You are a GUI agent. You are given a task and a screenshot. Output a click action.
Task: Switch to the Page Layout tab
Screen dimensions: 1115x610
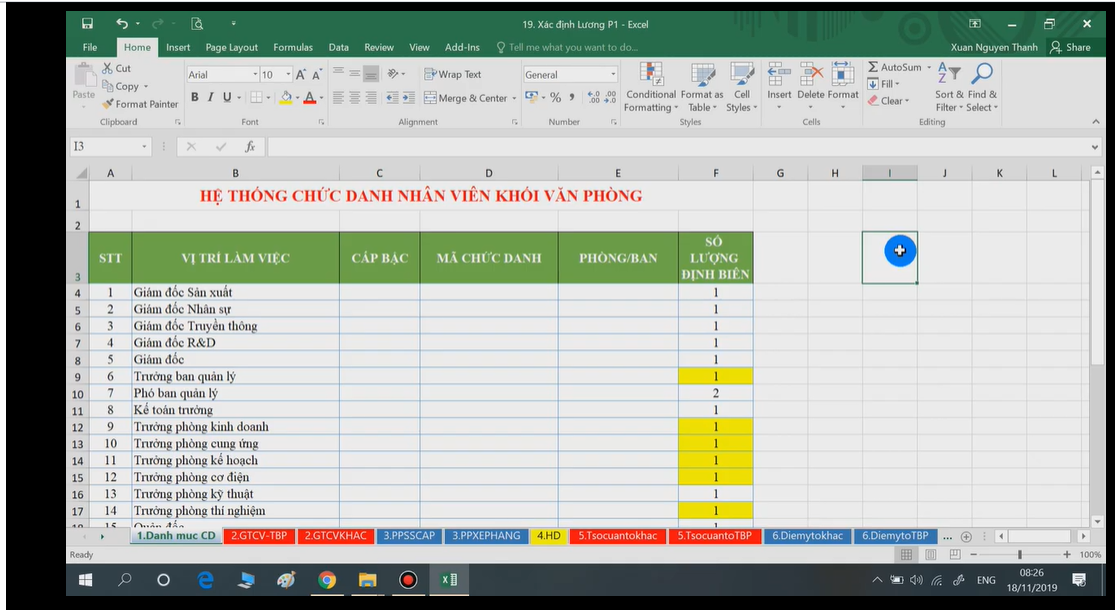231,47
